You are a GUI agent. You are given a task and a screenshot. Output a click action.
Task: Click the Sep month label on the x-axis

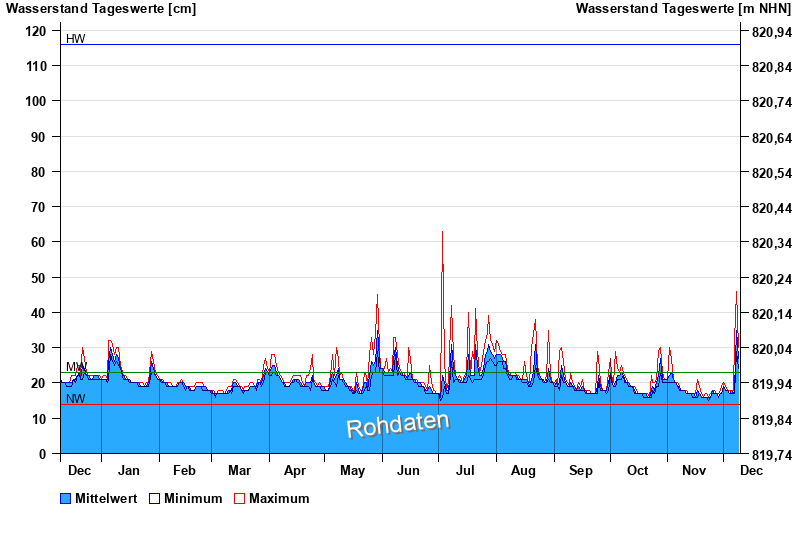tap(581, 470)
